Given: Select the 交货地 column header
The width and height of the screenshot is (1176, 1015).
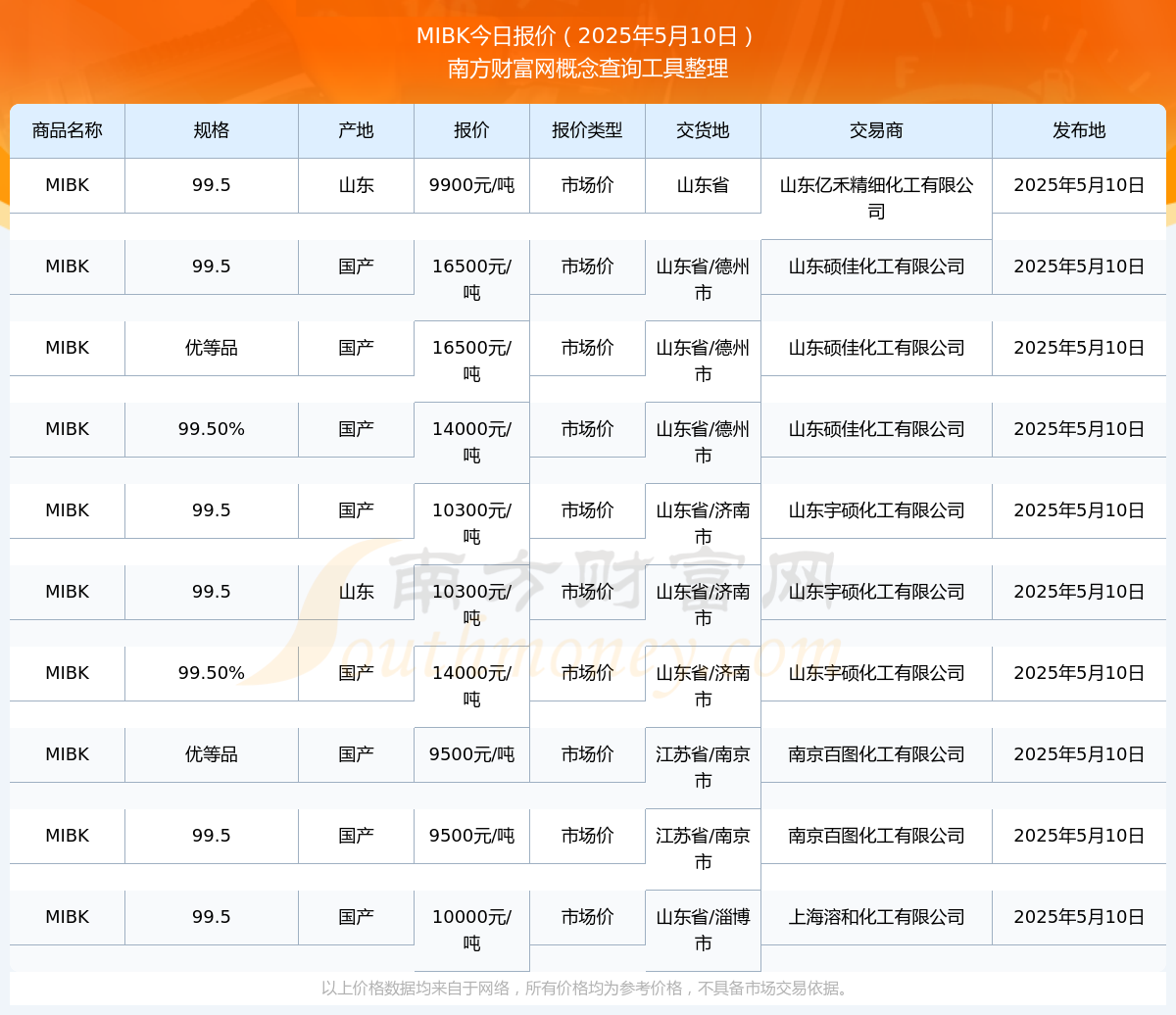Looking at the screenshot, I should 704,130.
